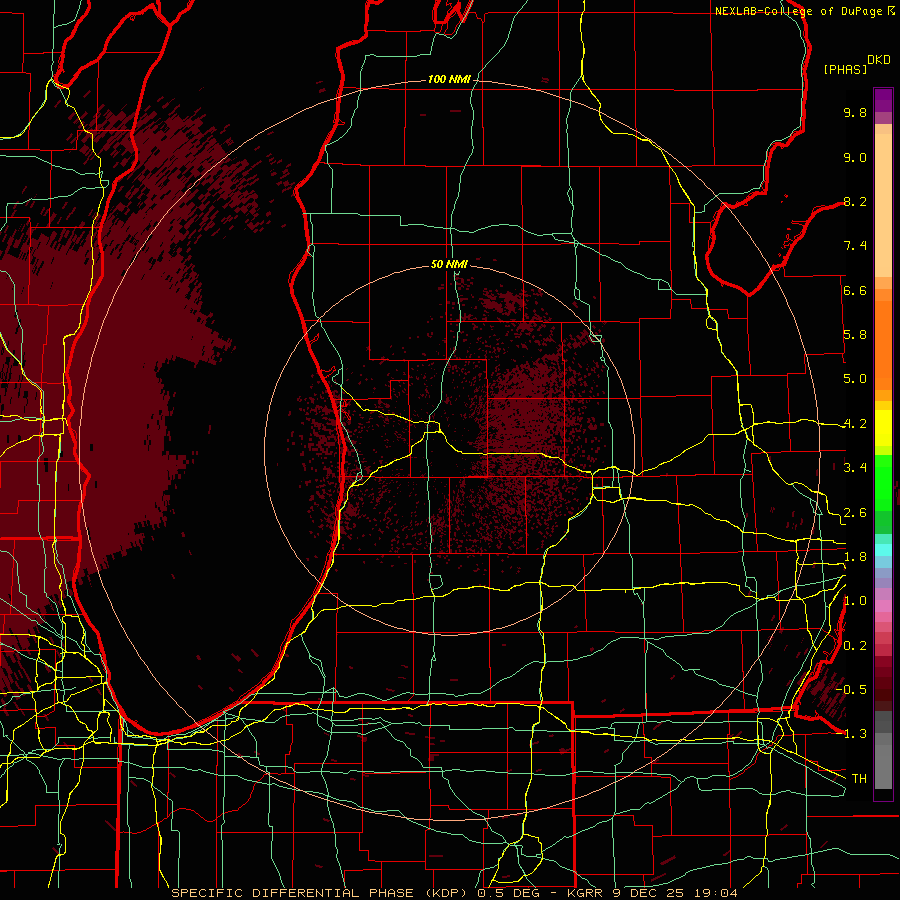
Task: Pick the purple top band of the color bar
Action: click(883, 100)
